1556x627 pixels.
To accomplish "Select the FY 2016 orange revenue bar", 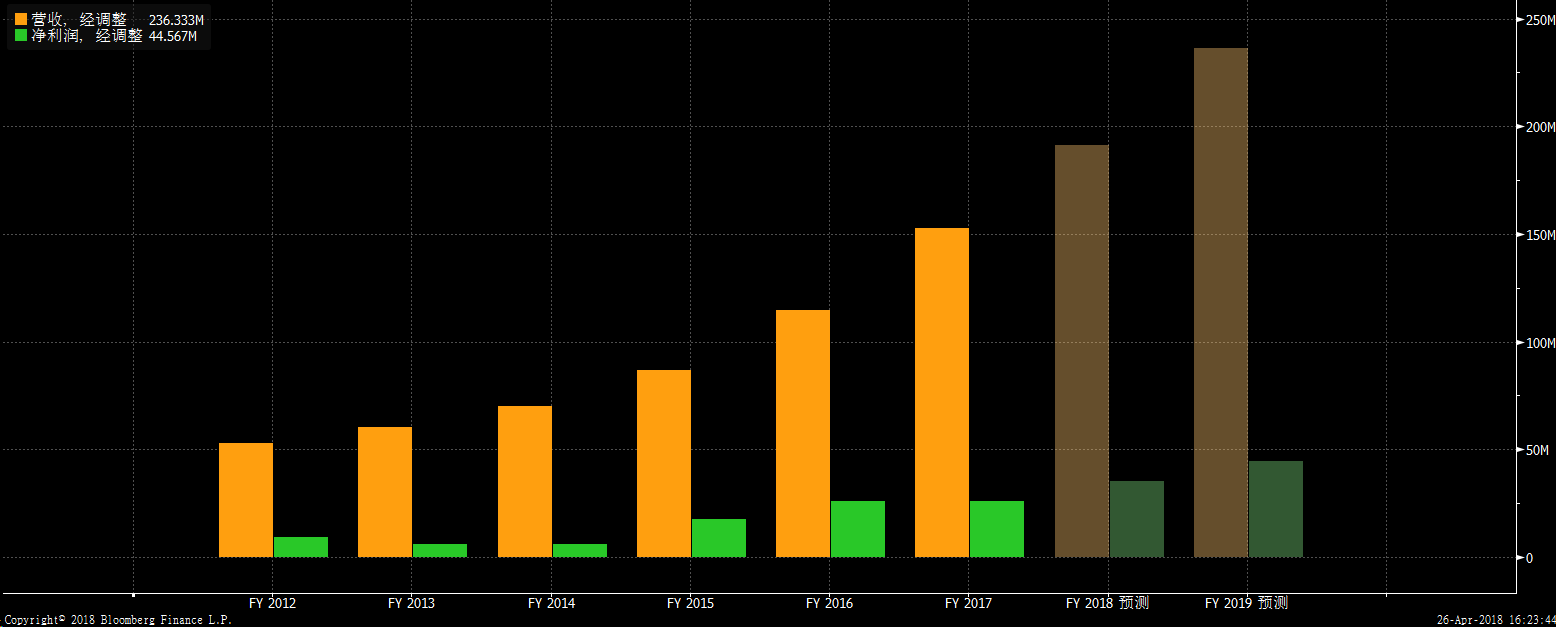I will click(x=802, y=433).
